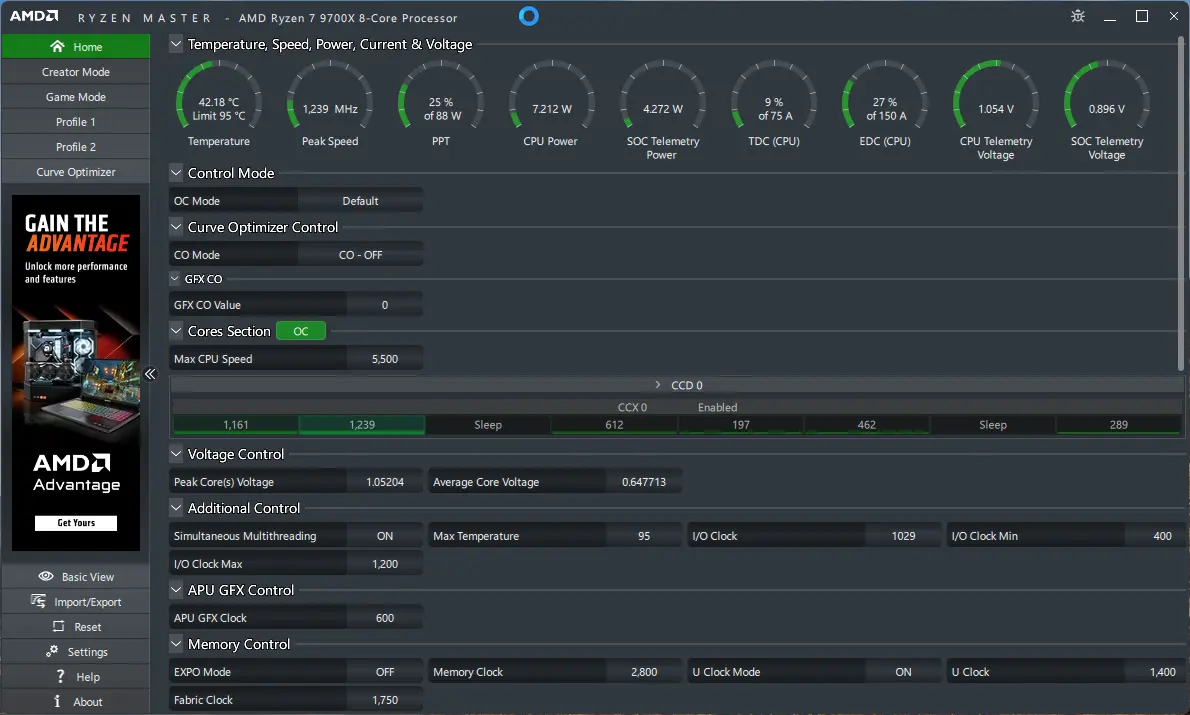Image resolution: width=1190 pixels, height=715 pixels.
Task: Click Get Yours button in ad
Action: [76, 523]
